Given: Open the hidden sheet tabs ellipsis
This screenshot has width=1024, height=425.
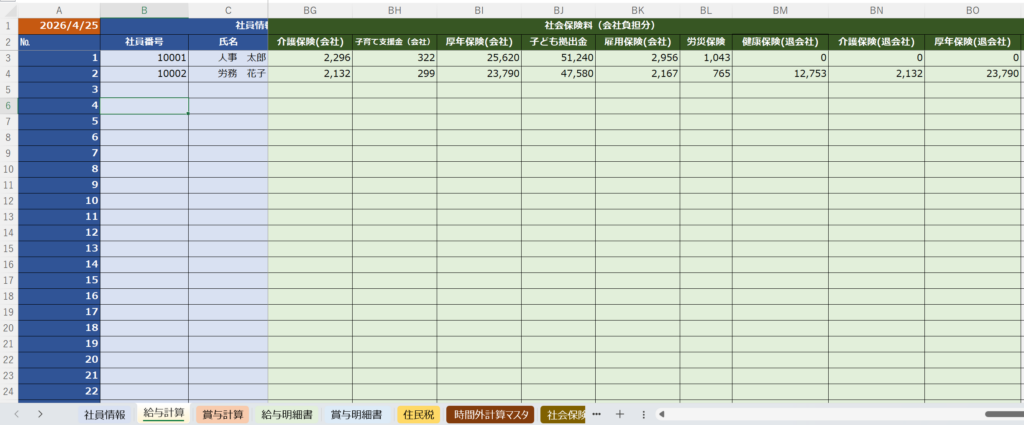Looking at the screenshot, I should click(x=597, y=414).
